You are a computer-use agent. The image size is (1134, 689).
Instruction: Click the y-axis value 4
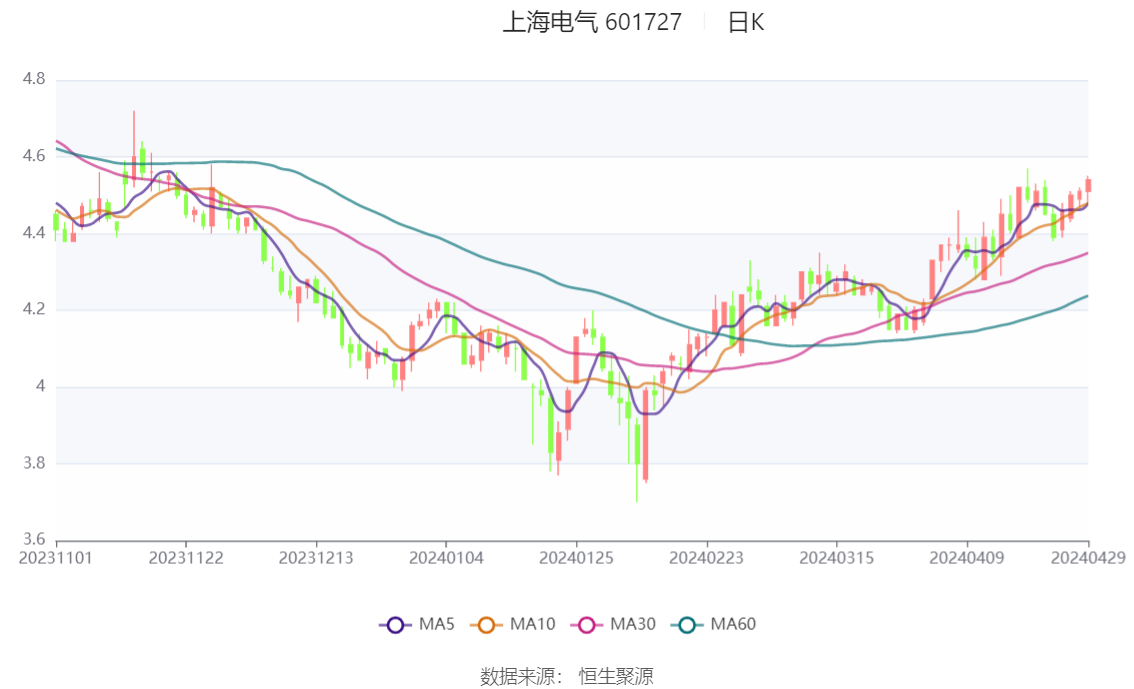[40, 386]
